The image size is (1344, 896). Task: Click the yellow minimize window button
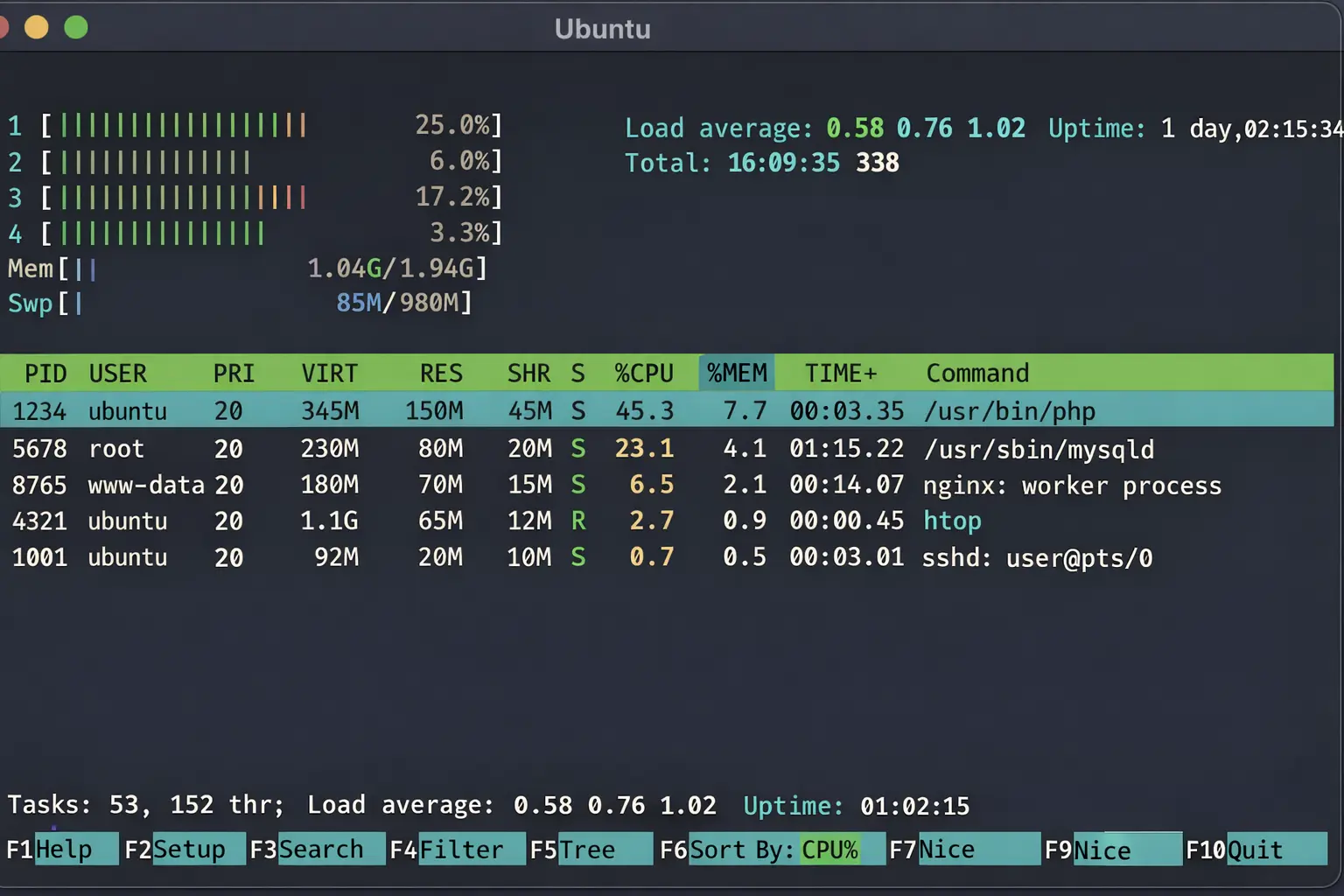click(x=36, y=27)
